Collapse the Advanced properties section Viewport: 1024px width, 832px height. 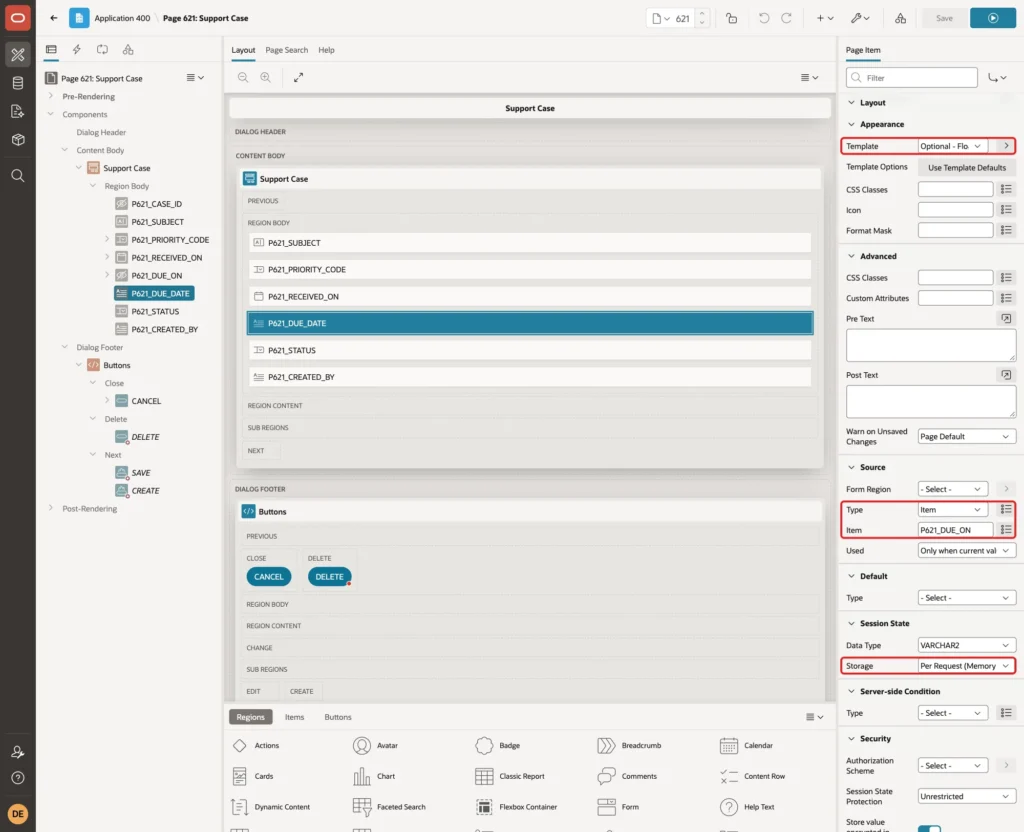[x=851, y=256]
